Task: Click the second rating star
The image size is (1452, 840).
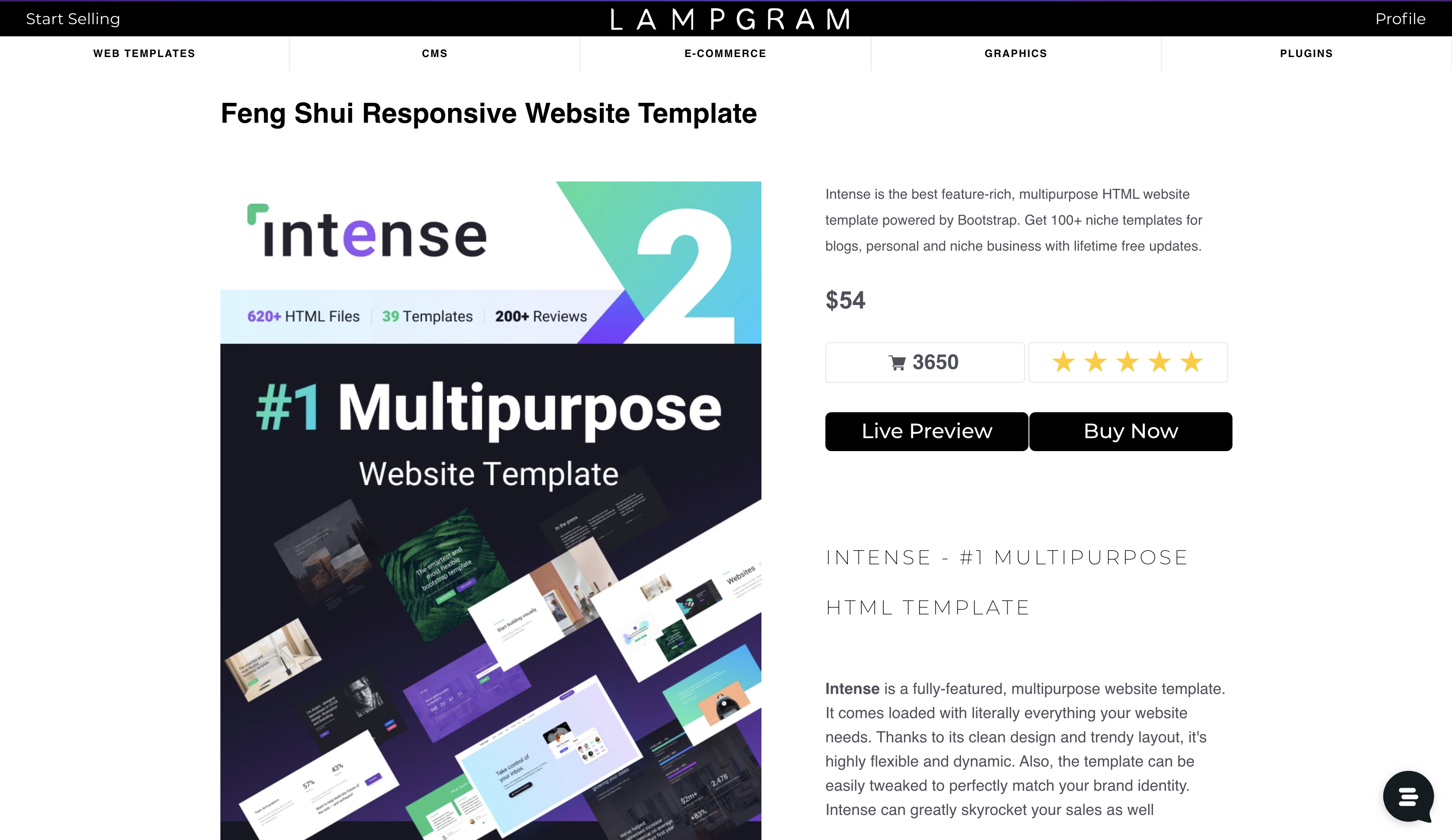Action: pyautogui.click(x=1095, y=363)
